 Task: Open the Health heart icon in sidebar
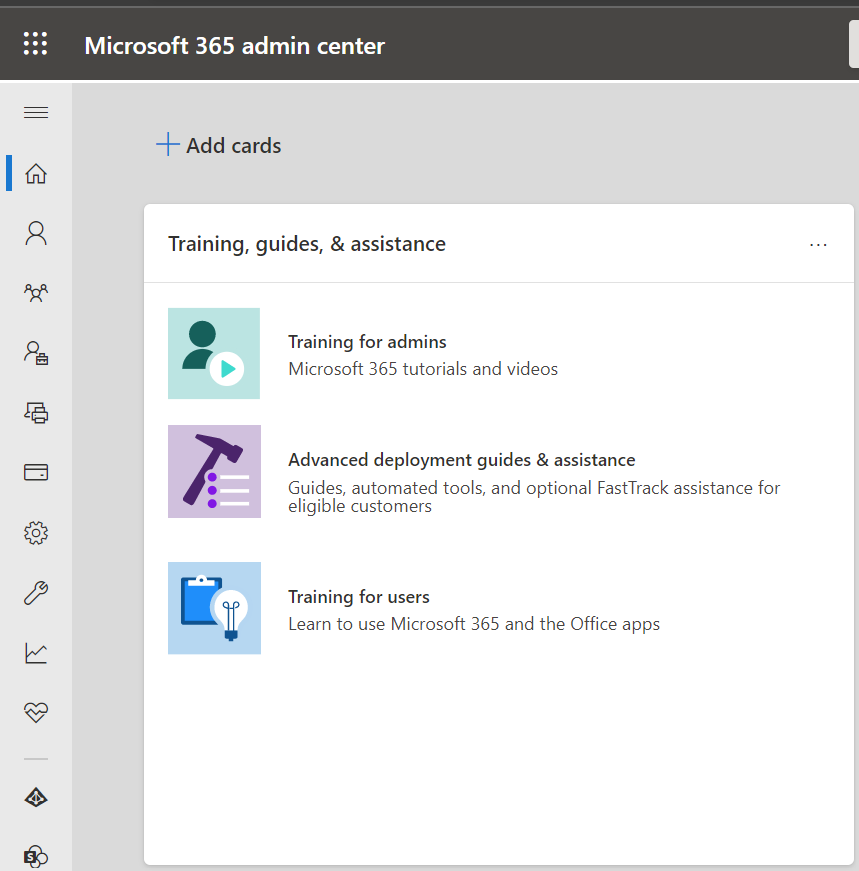point(35,712)
